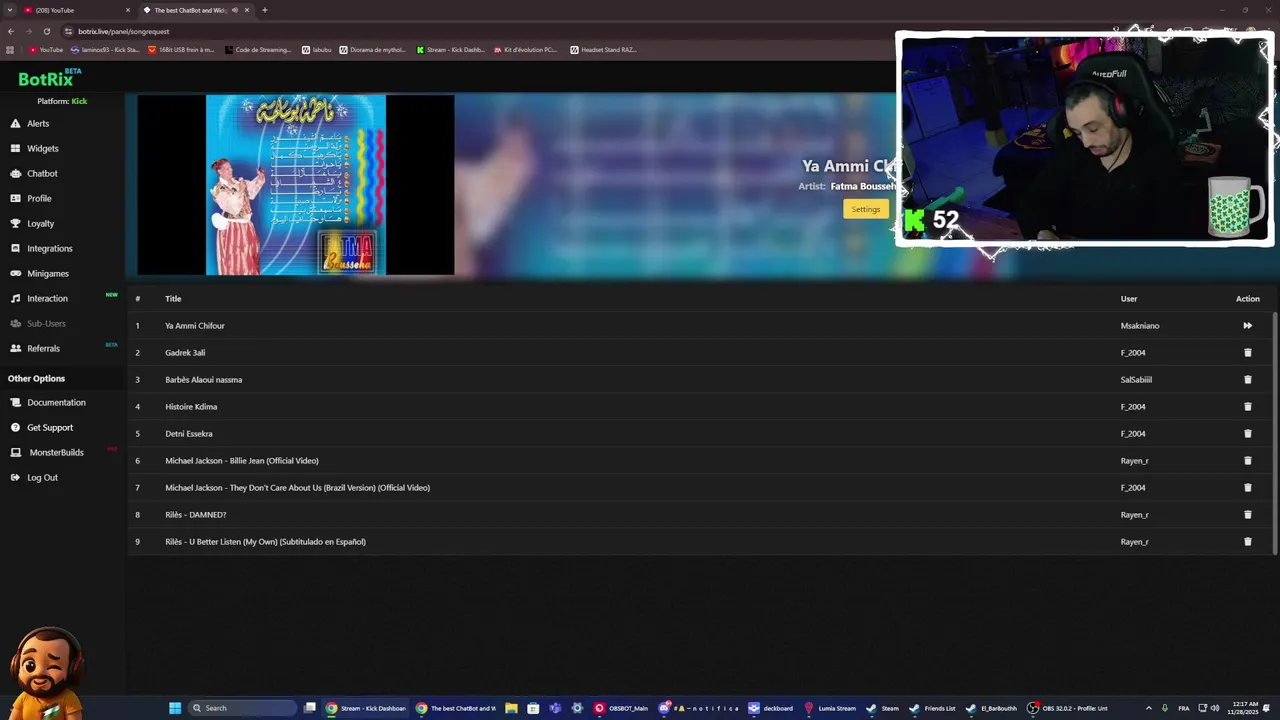1280x720 pixels.
Task: Go back in browser
Action: click(10, 31)
